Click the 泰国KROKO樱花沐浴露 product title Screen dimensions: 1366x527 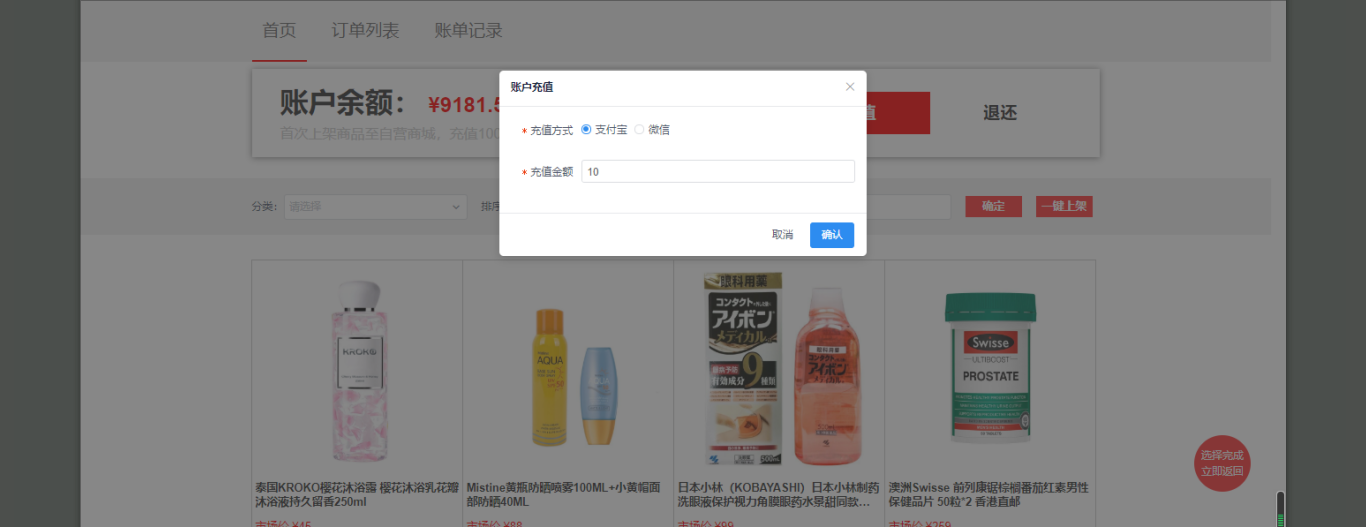coord(357,495)
